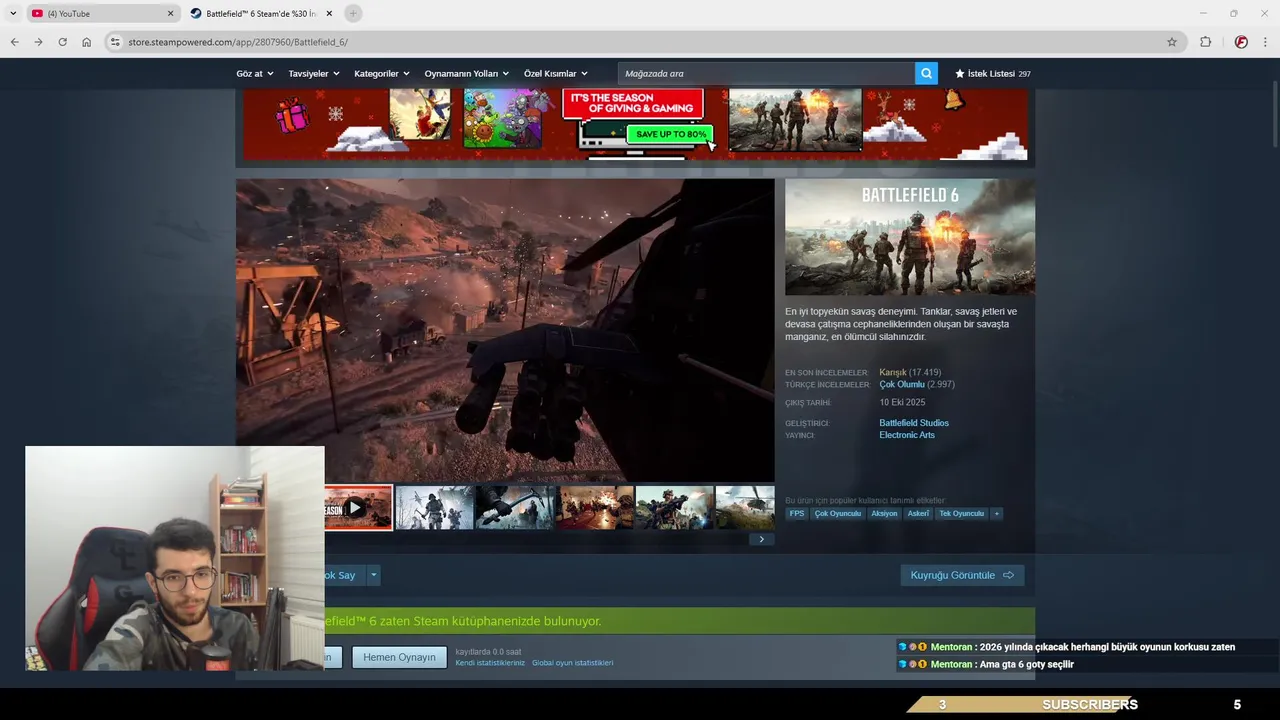Select the explosion fire screenshot thumbnail

tap(595, 508)
